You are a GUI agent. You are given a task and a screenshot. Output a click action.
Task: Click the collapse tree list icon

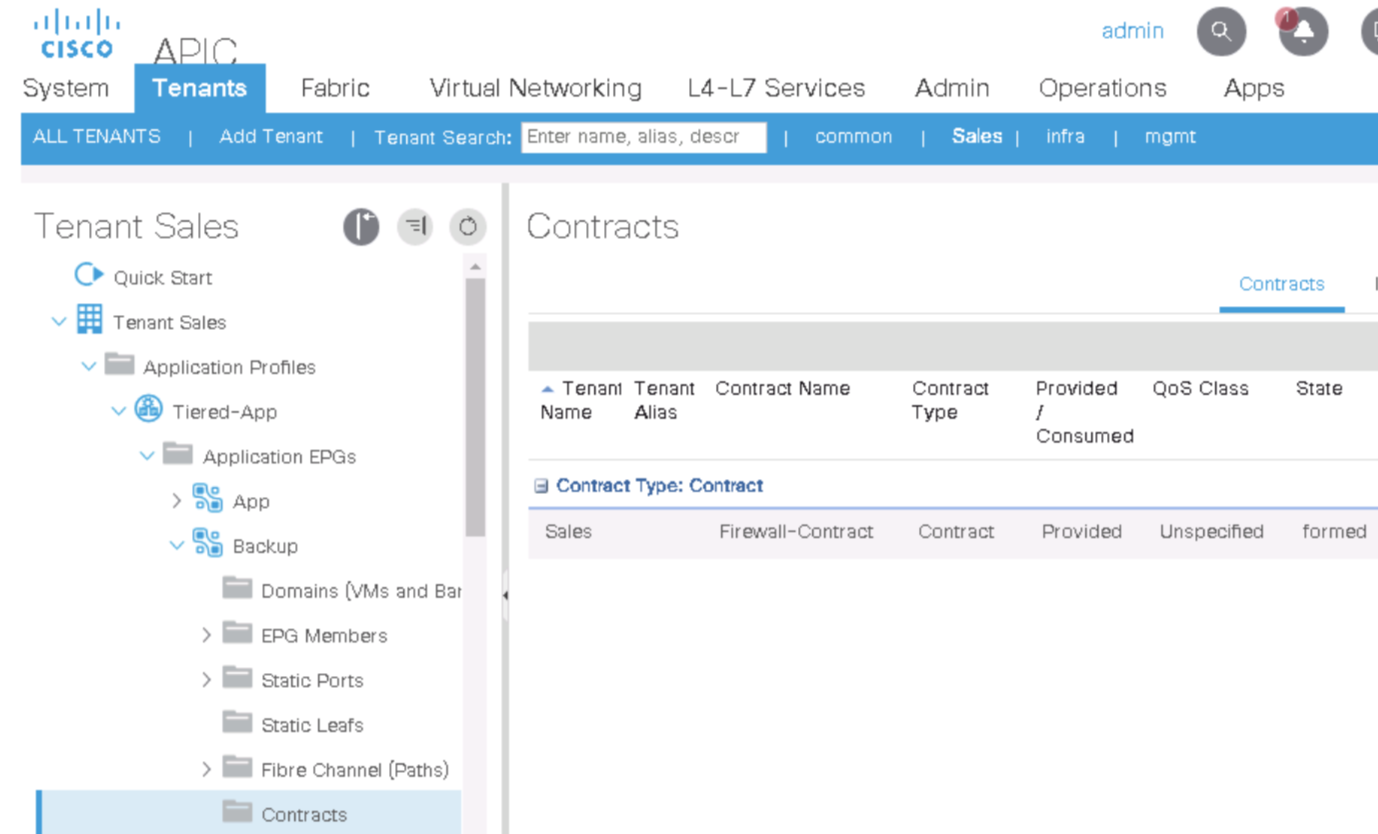click(x=415, y=227)
